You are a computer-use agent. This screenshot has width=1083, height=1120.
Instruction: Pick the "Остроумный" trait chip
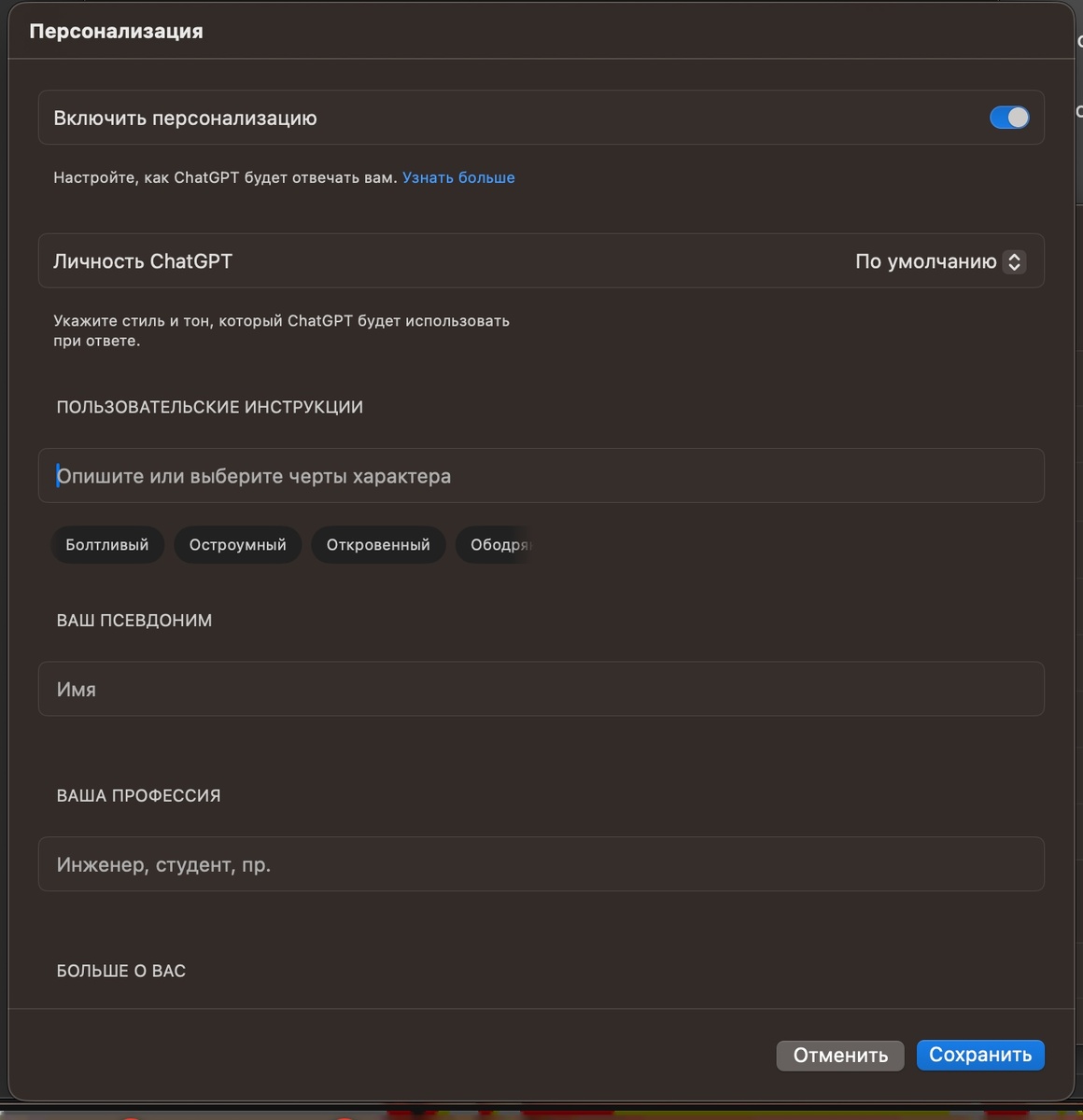238,545
